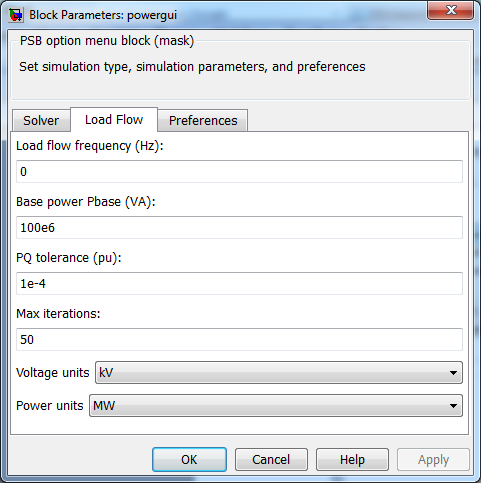
Task: Click the PSB option menu block heading
Action: (107, 41)
